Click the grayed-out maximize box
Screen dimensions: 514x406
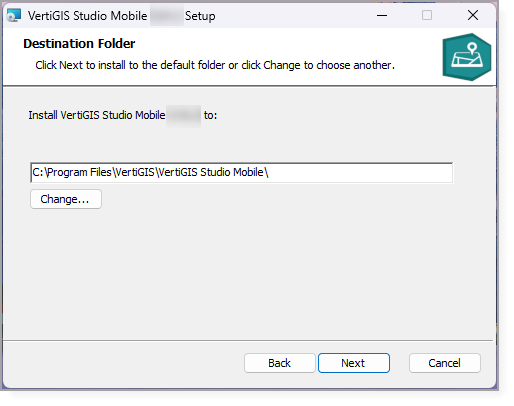[427, 15]
